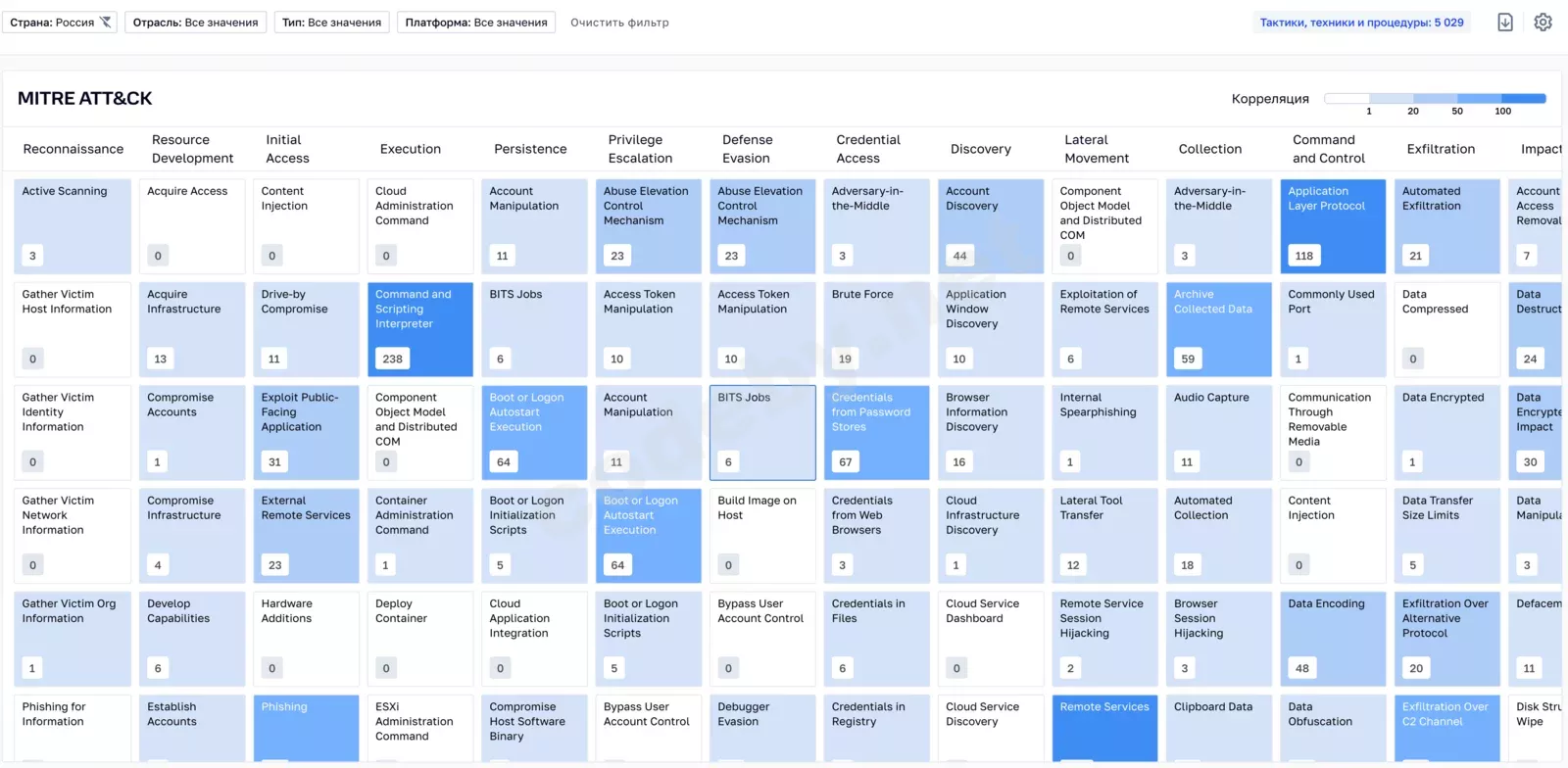This screenshot has height=768, width=1568.
Task: Select the Data Transfer Size Limits card
Action: [x=1447, y=536]
